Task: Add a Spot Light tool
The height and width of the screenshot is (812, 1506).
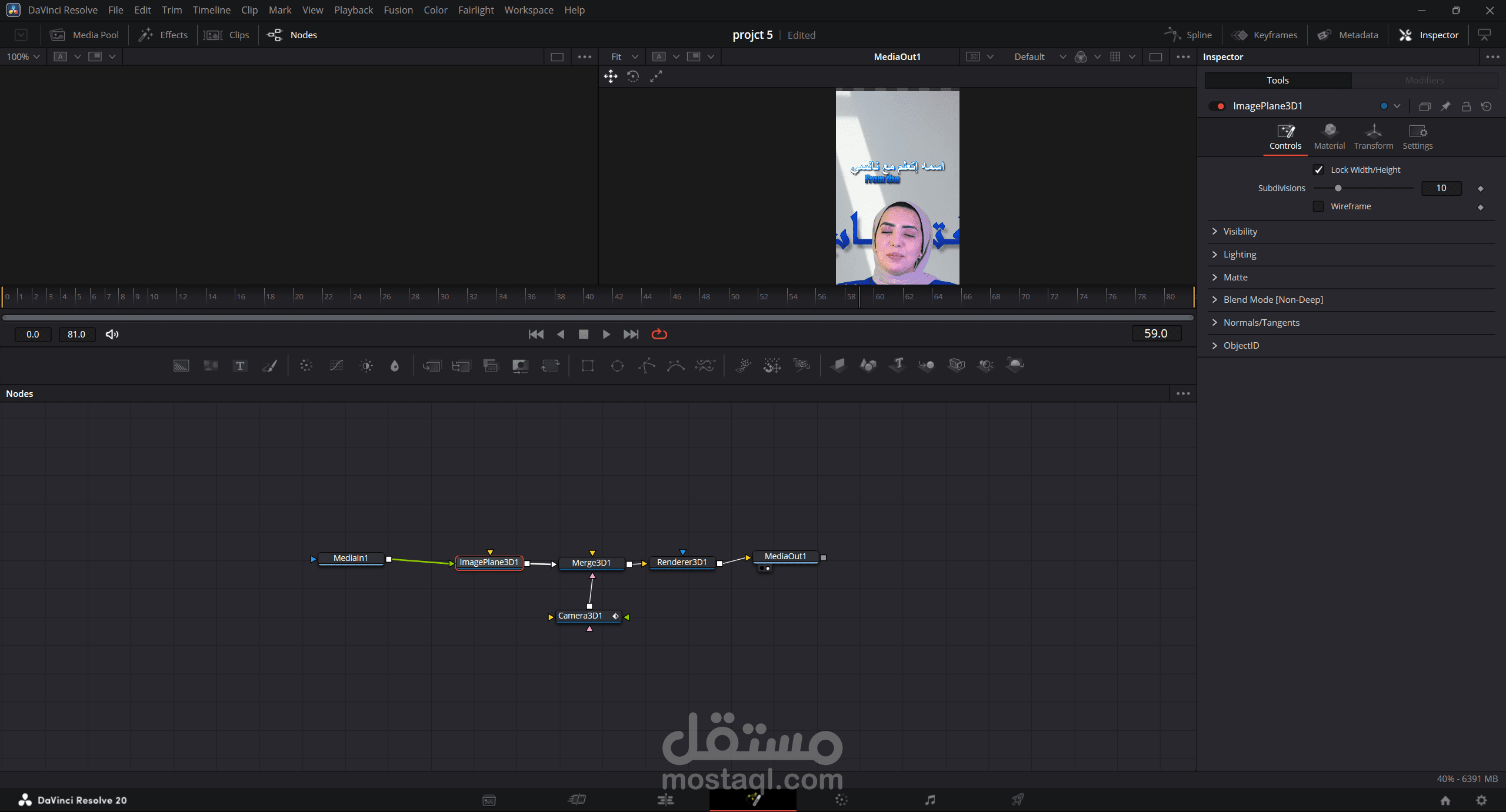Action: pos(986,365)
